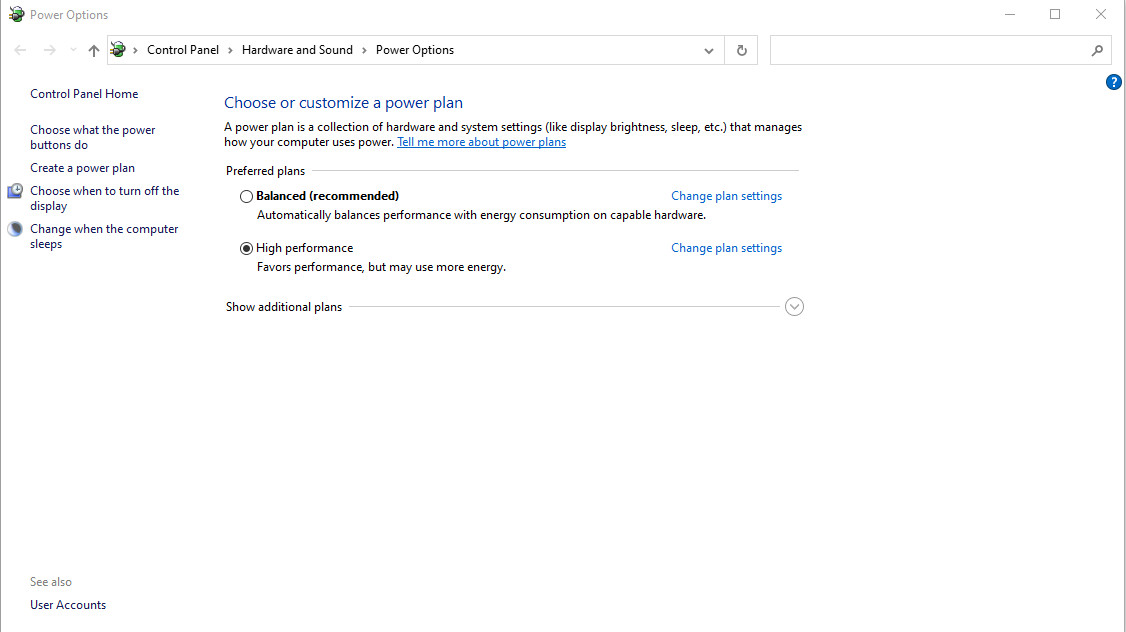Change plan settings for Balanced plan
The height and width of the screenshot is (632, 1126).
(x=726, y=196)
